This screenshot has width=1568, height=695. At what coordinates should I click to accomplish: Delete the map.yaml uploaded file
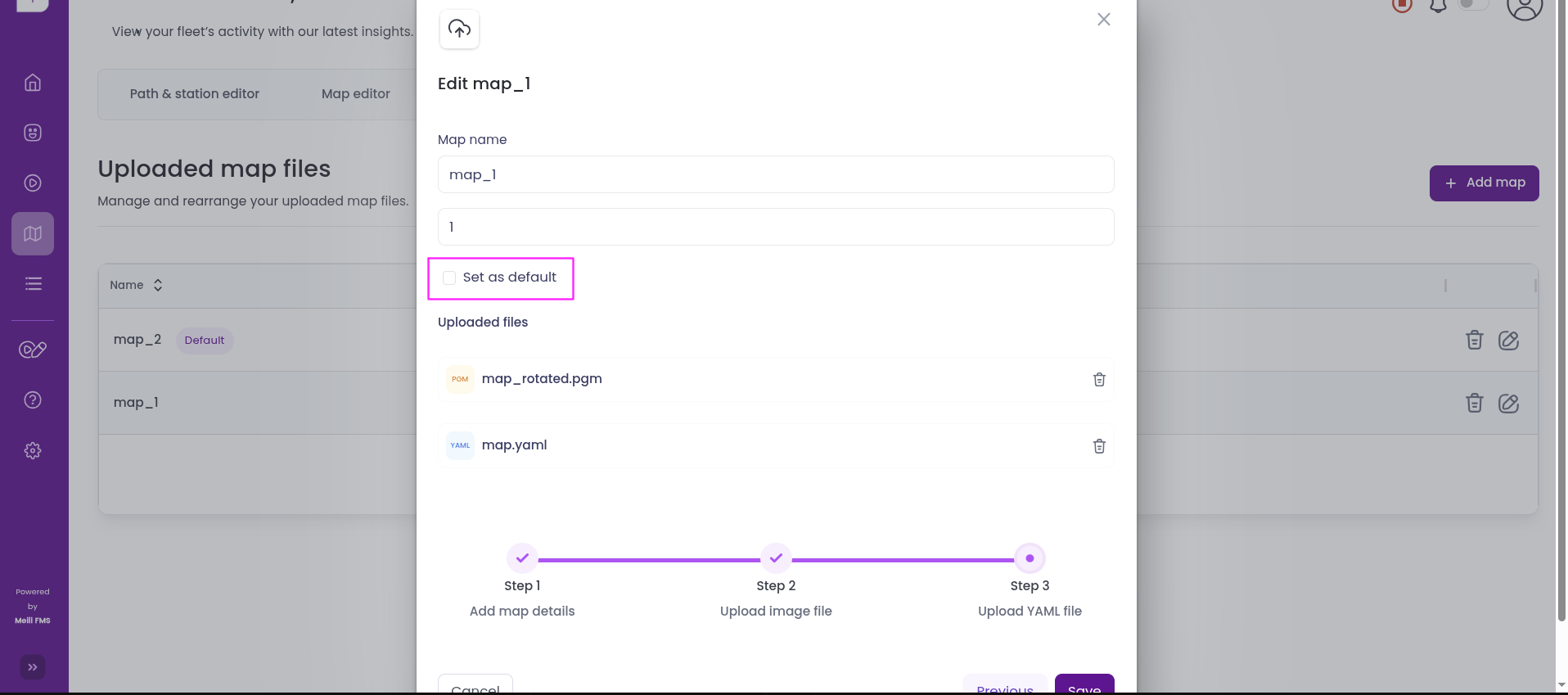(1099, 446)
